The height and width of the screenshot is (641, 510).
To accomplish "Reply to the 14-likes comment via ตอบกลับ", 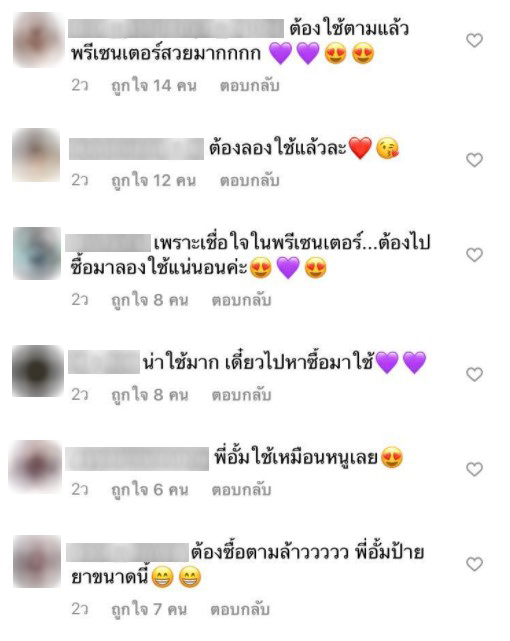I will (249, 85).
